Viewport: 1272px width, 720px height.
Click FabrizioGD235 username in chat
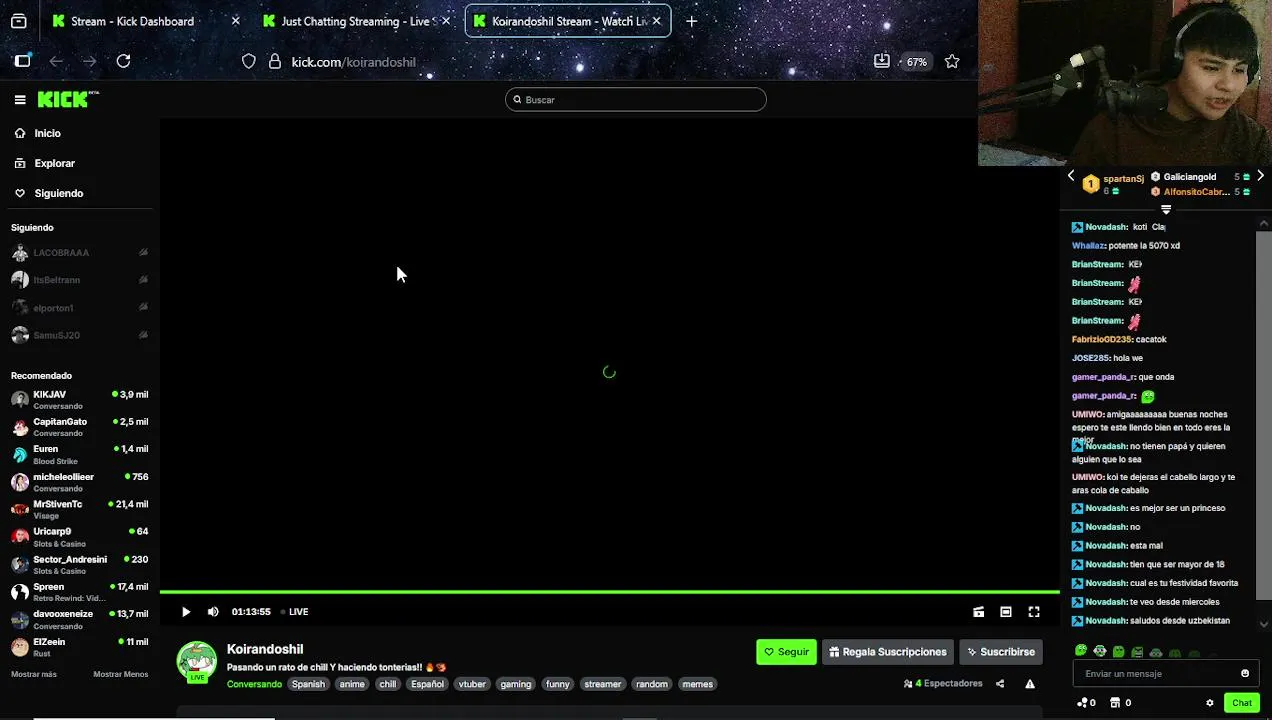1102,339
